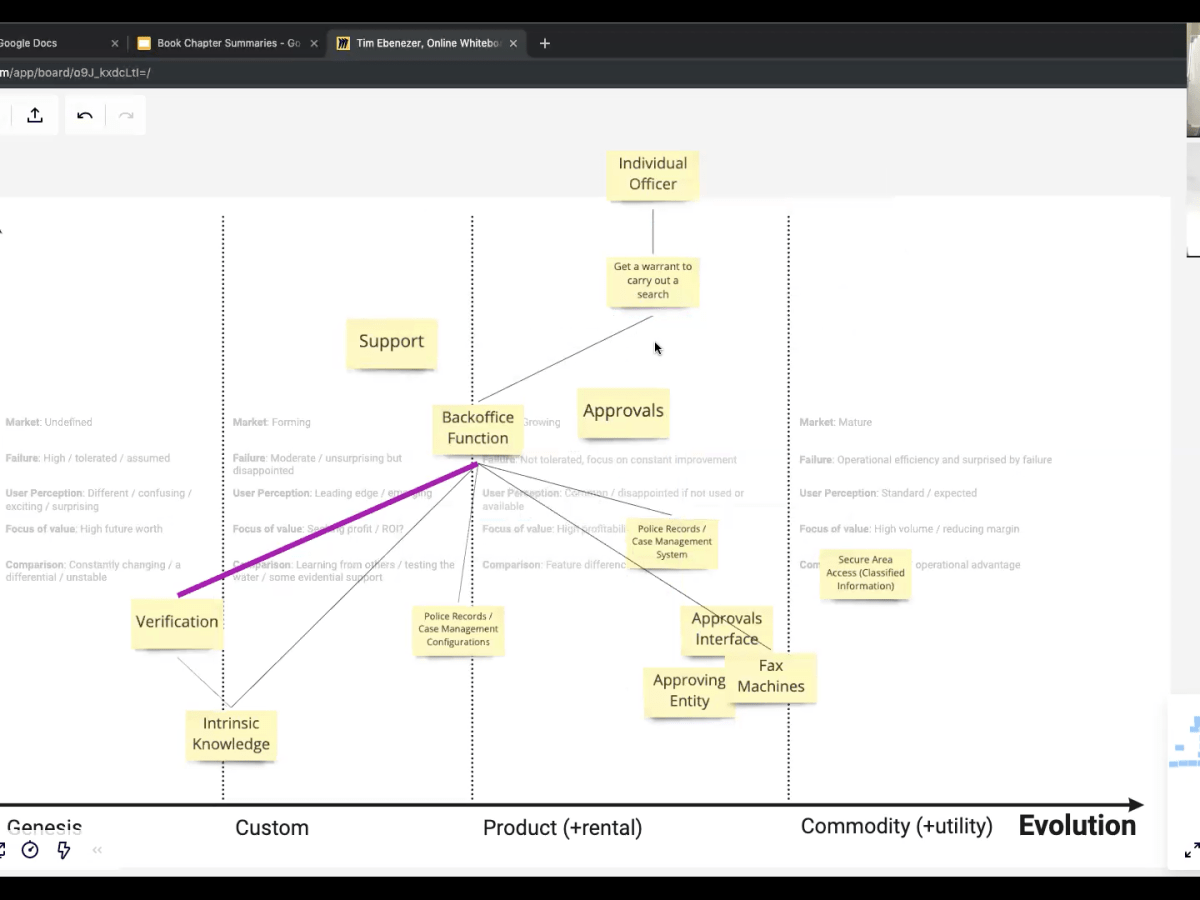Viewport: 1200px width, 900px height.
Task: Open a new browser tab
Action: click(x=545, y=43)
